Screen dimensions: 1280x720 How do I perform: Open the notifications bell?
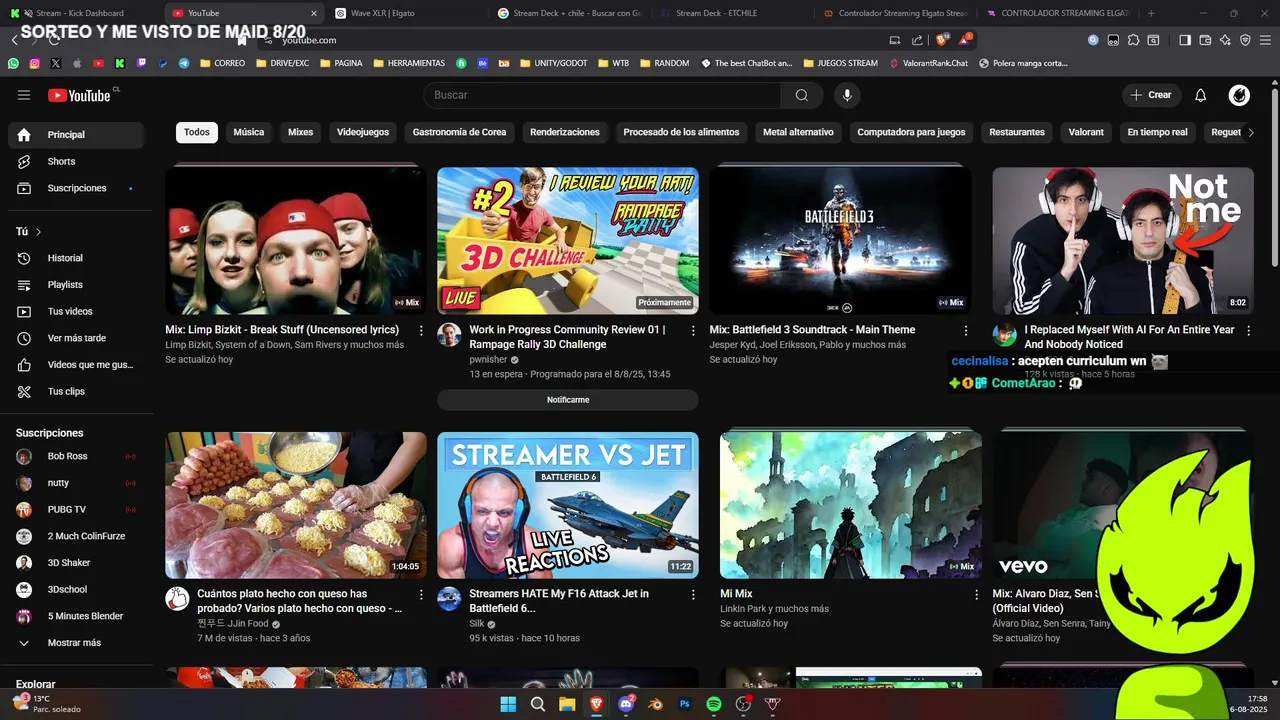[1201, 95]
